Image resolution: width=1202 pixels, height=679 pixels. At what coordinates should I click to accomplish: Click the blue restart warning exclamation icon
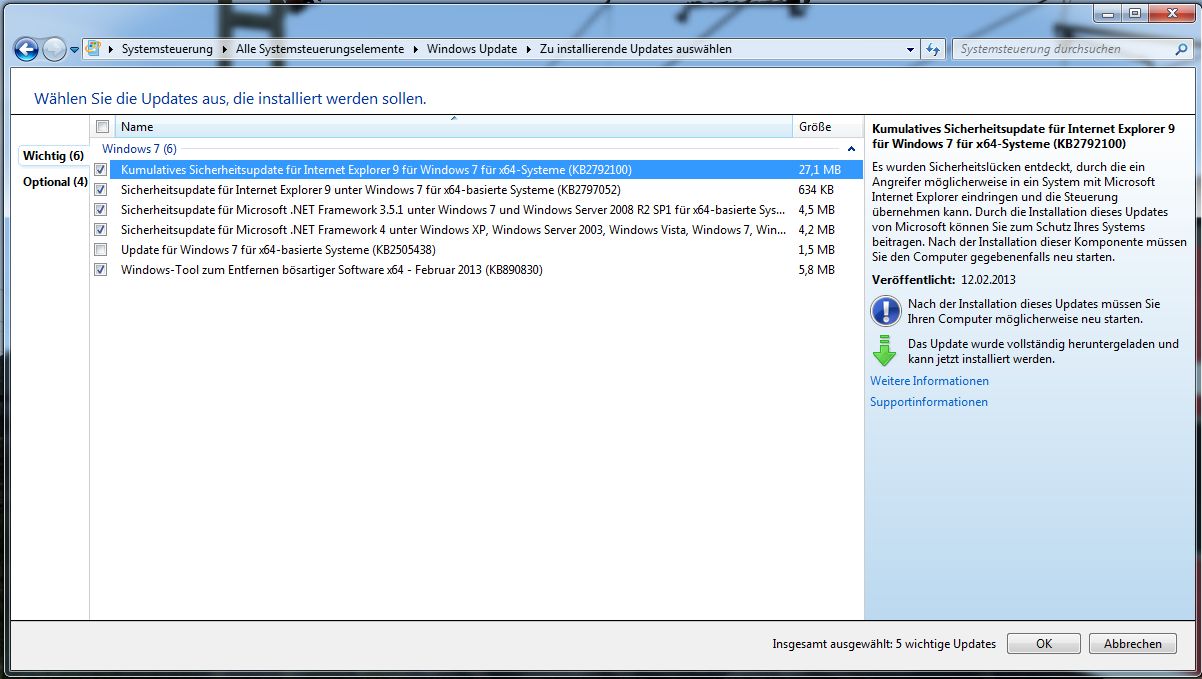pyautogui.click(x=886, y=311)
